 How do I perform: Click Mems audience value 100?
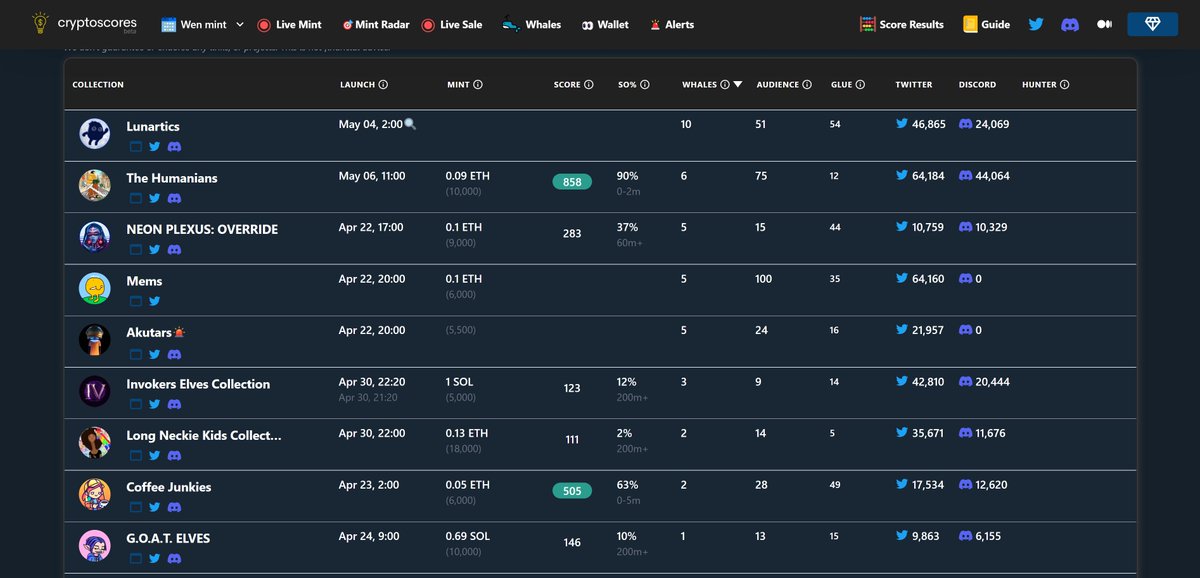click(x=764, y=279)
